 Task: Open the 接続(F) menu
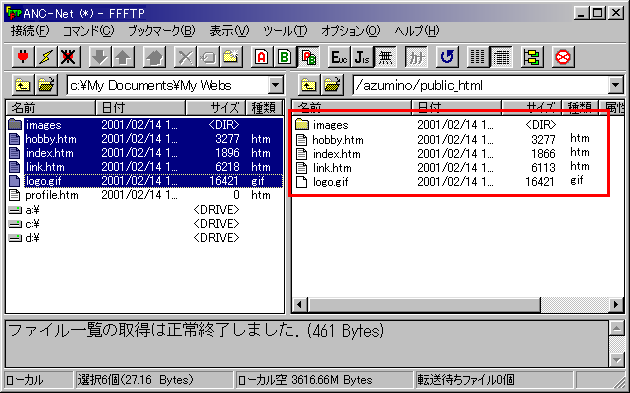point(30,31)
